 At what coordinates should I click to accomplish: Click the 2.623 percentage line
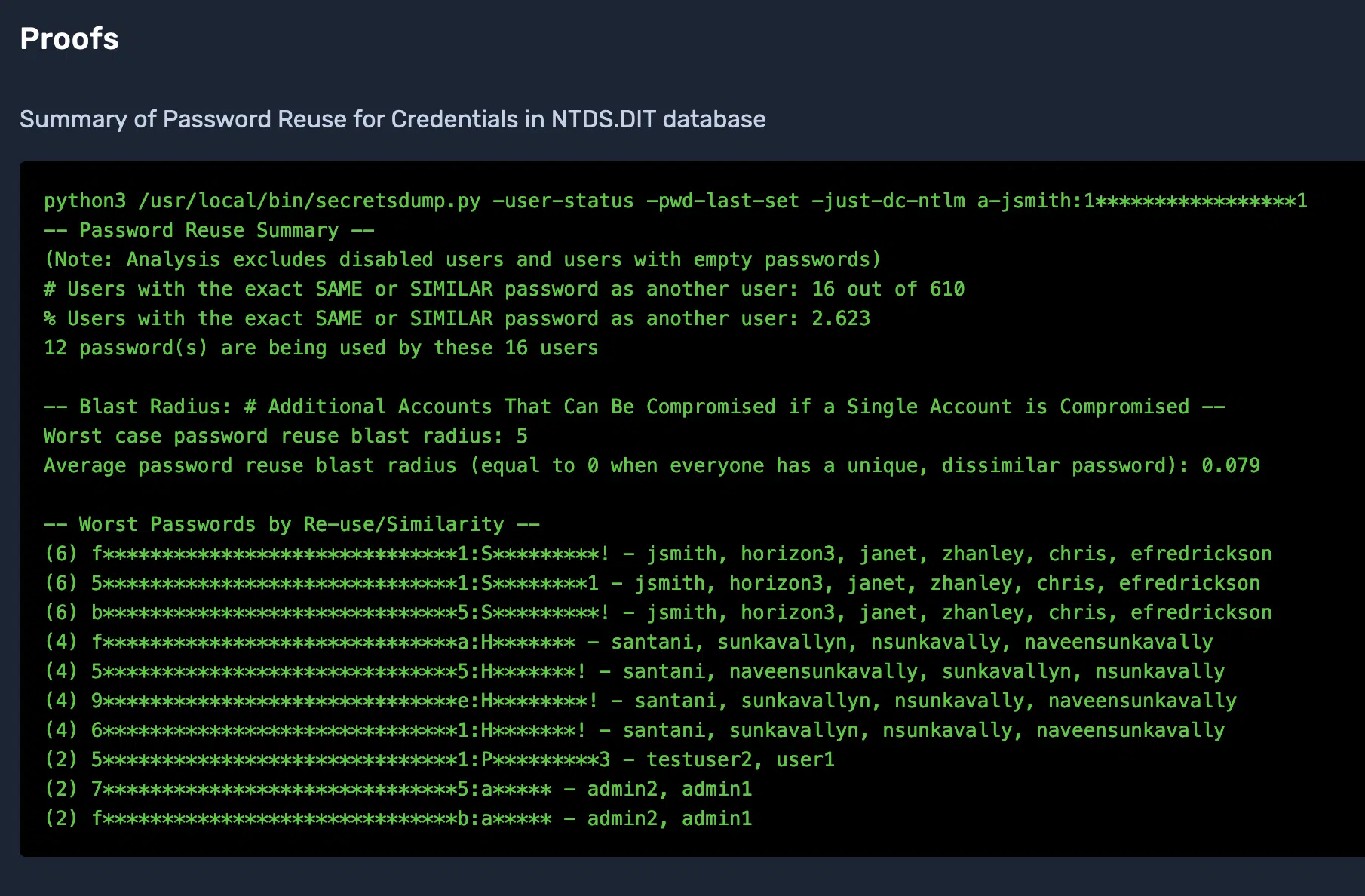(457, 318)
